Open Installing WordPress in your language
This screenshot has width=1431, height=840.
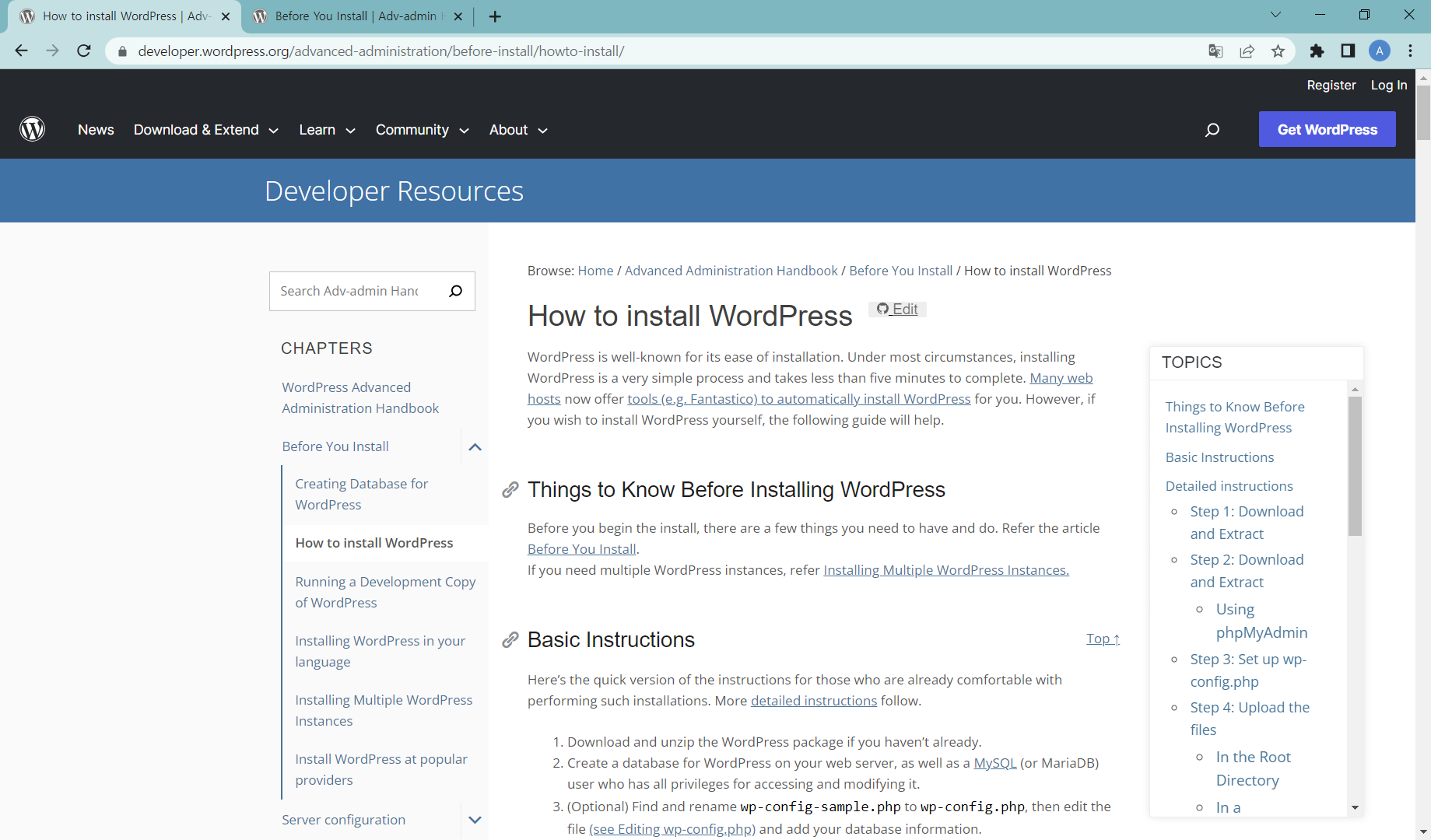[x=380, y=651]
